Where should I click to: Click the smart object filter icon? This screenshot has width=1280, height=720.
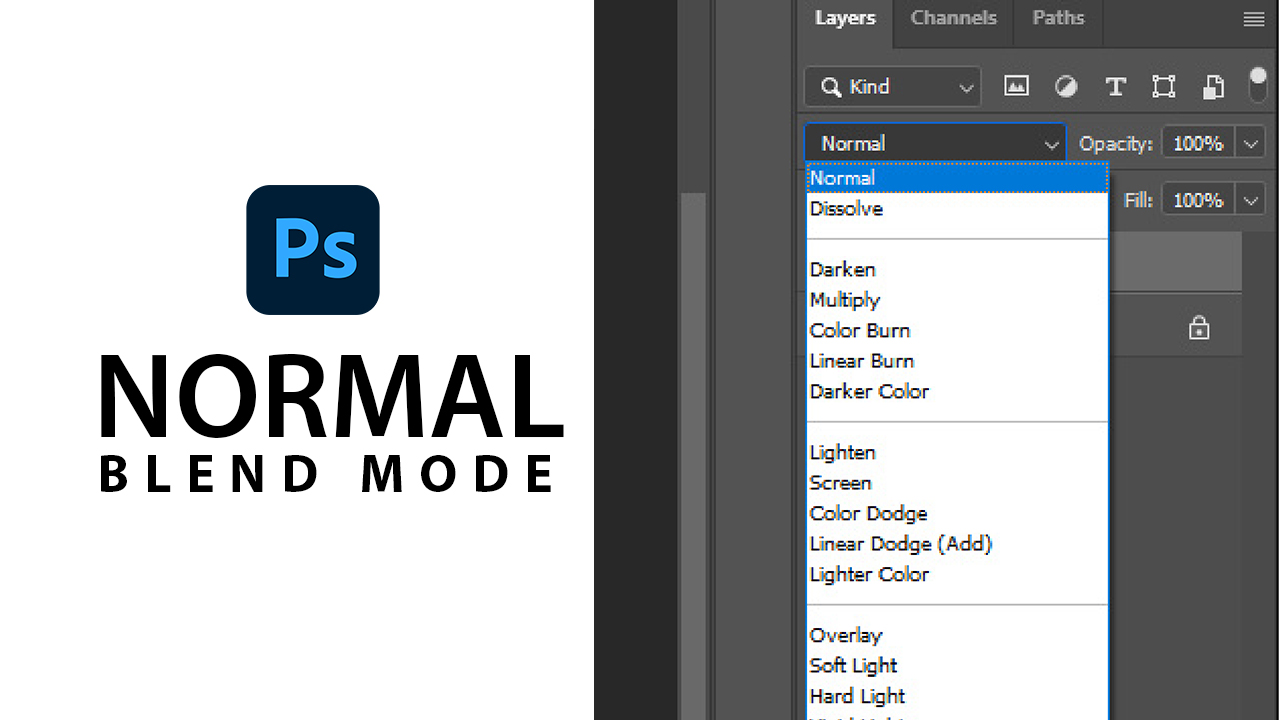(1213, 87)
